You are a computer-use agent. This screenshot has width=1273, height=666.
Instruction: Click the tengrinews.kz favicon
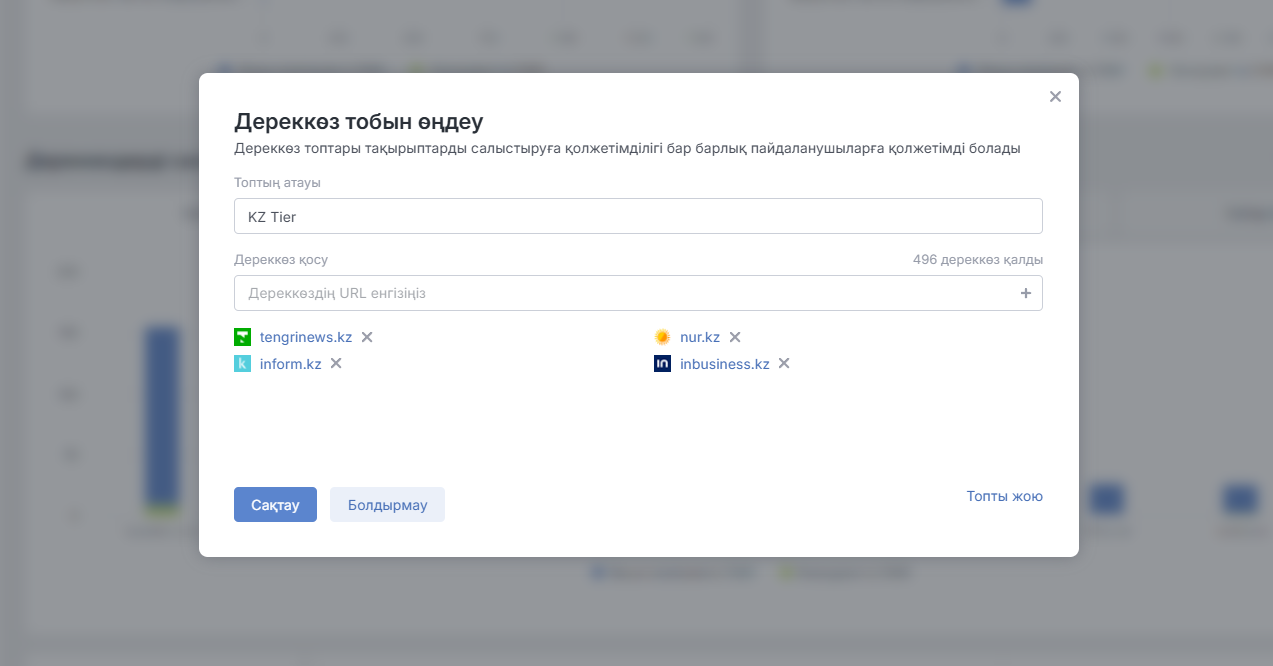(x=242, y=337)
